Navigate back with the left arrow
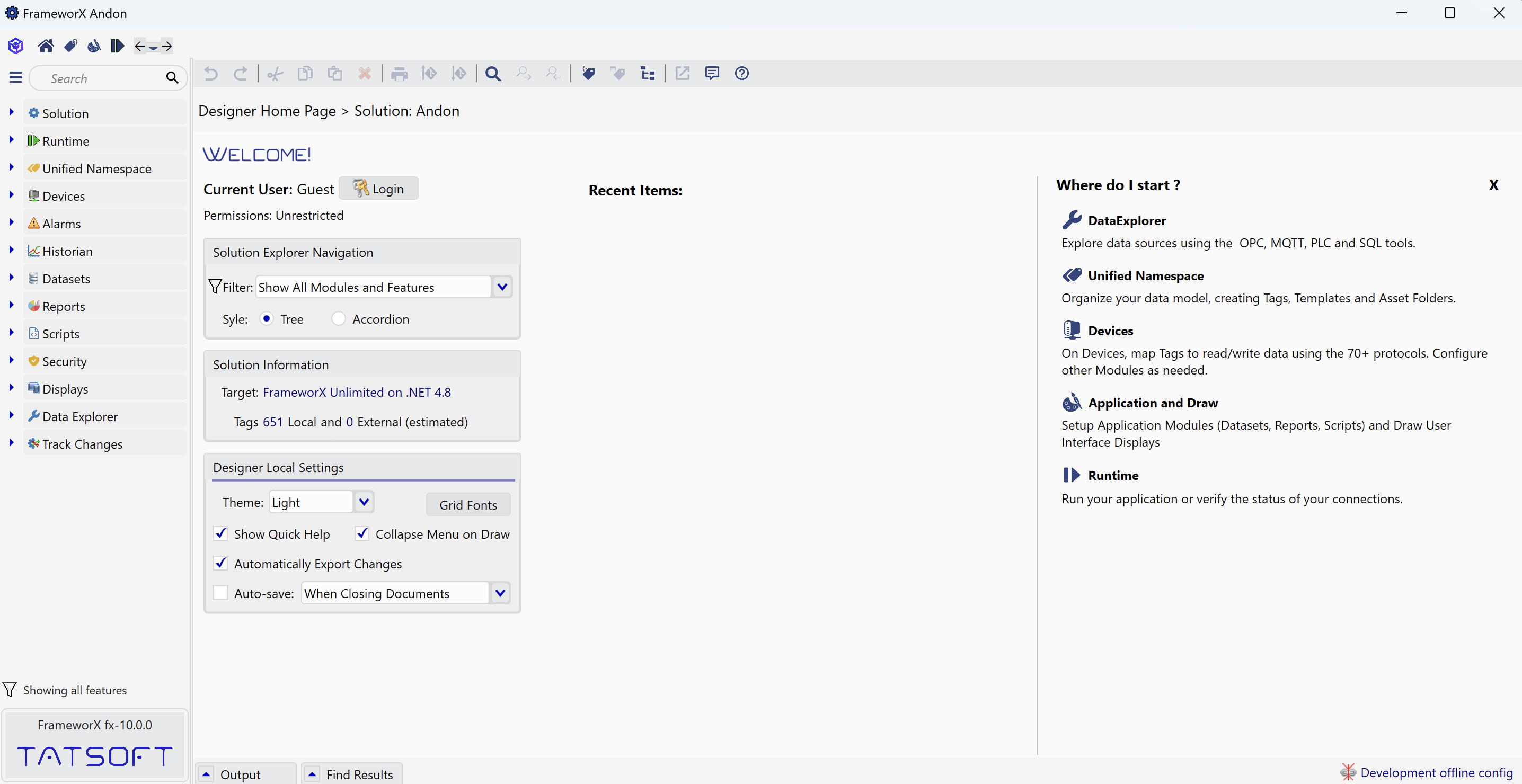 tap(140, 46)
